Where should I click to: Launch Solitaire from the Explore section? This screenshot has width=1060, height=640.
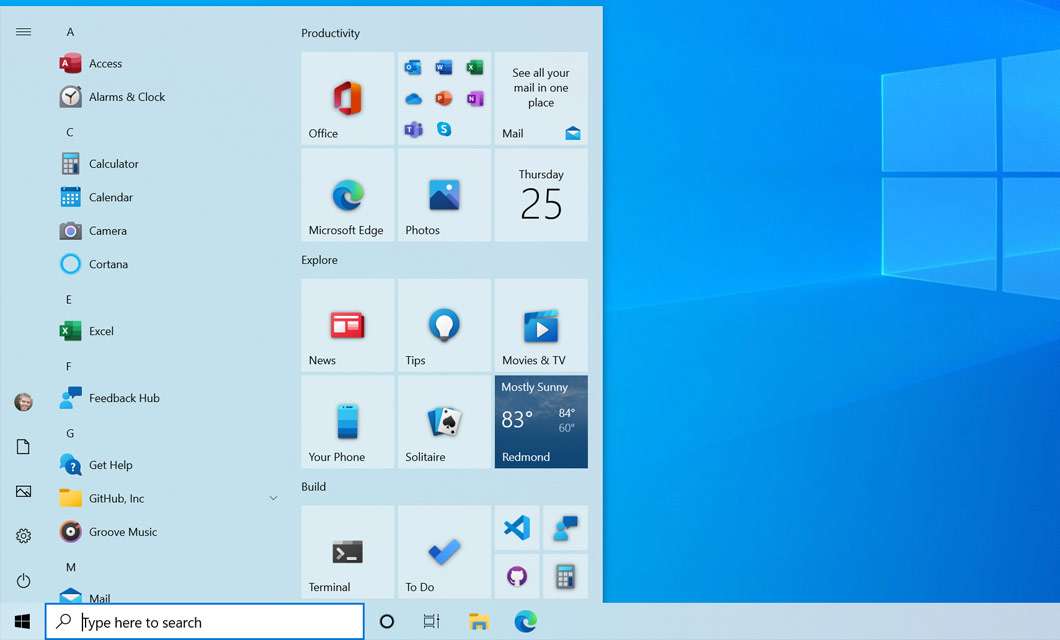pos(444,421)
